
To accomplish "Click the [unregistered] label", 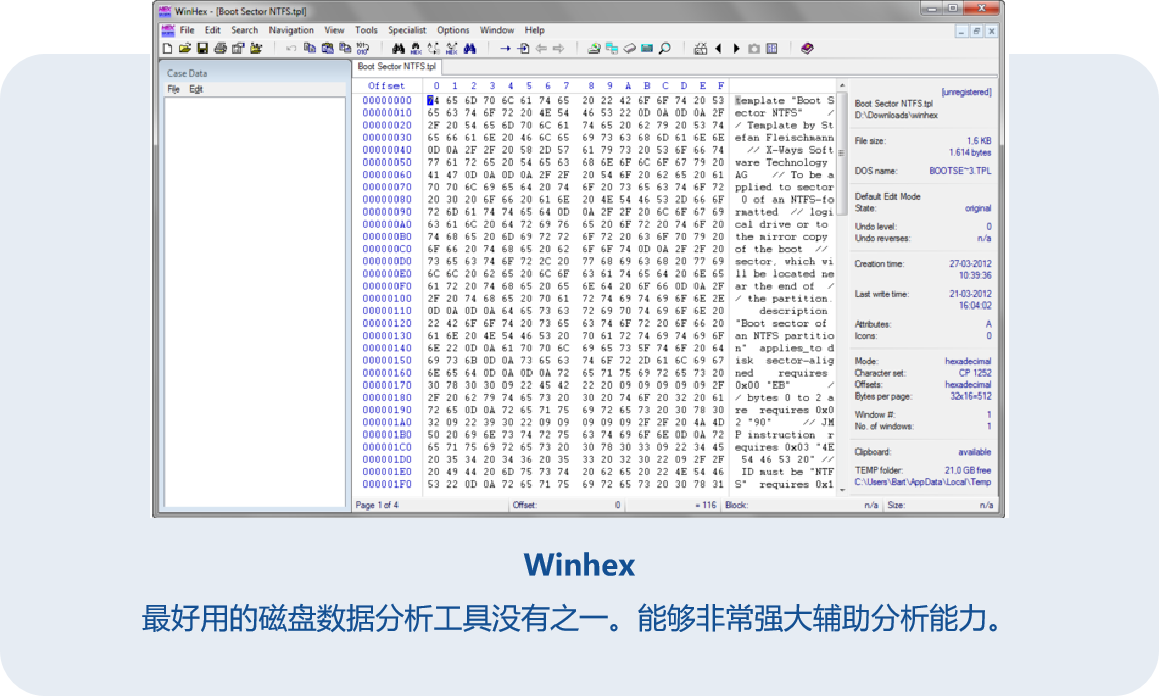I will (x=966, y=92).
